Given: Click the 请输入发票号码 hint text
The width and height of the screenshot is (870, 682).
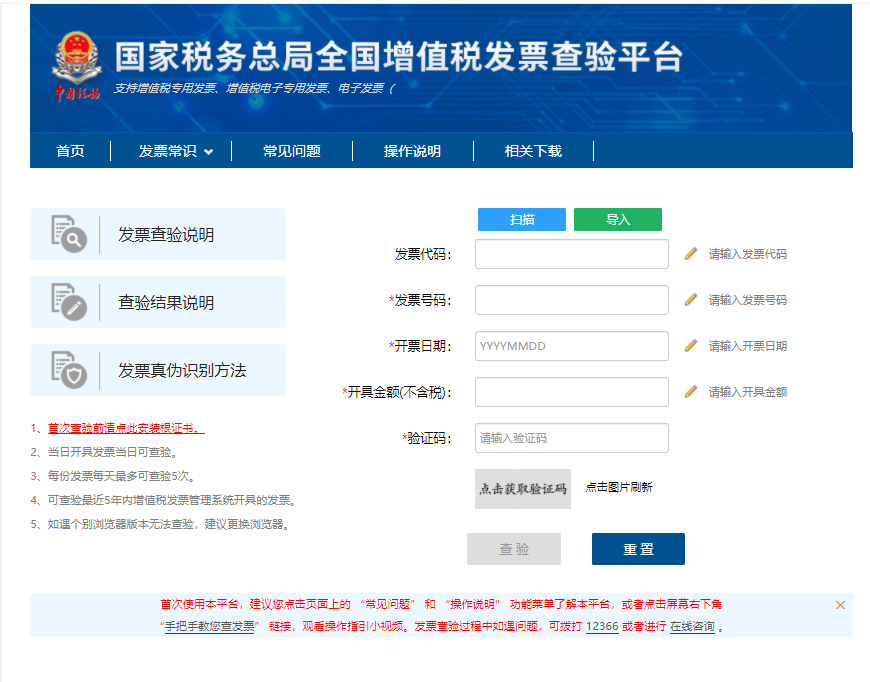Looking at the screenshot, I should 747,300.
